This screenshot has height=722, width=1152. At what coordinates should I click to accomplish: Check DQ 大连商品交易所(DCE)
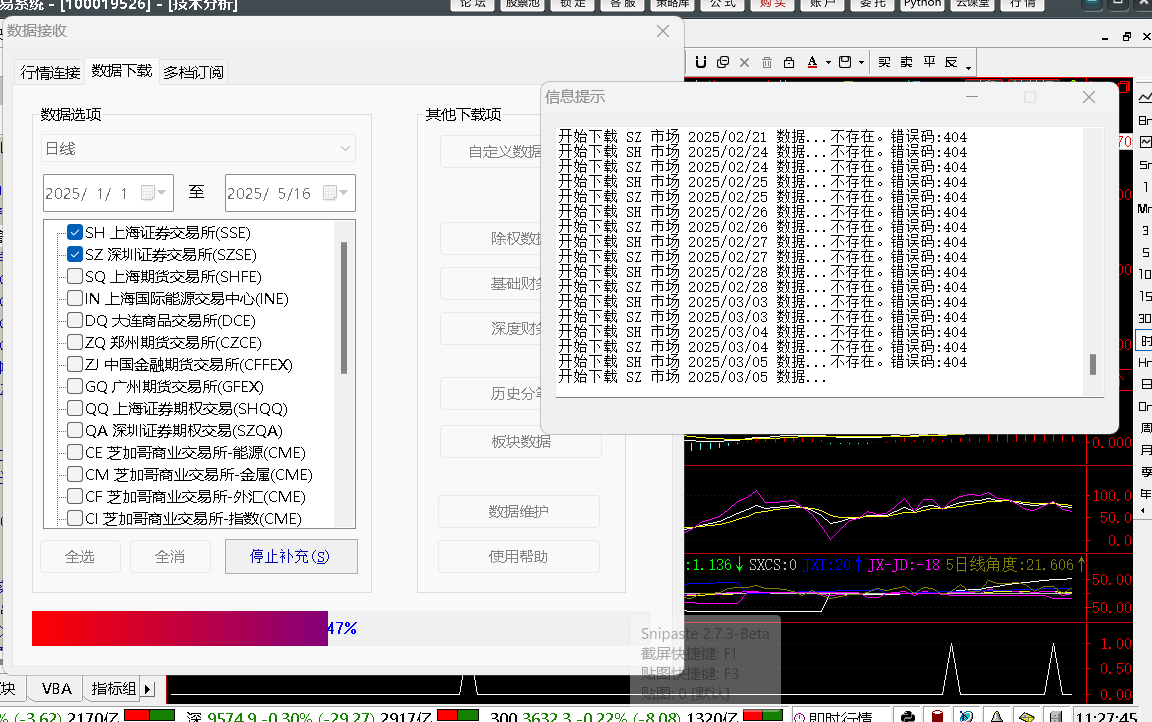pyautogui.click(x=75, y=320)
